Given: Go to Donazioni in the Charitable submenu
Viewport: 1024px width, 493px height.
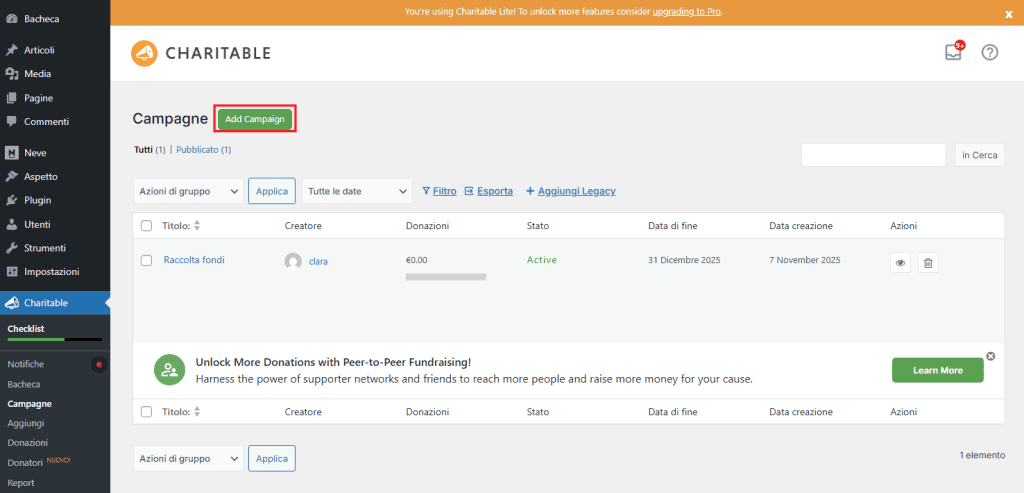Looking at the screenshot, I should pos(27,442).
